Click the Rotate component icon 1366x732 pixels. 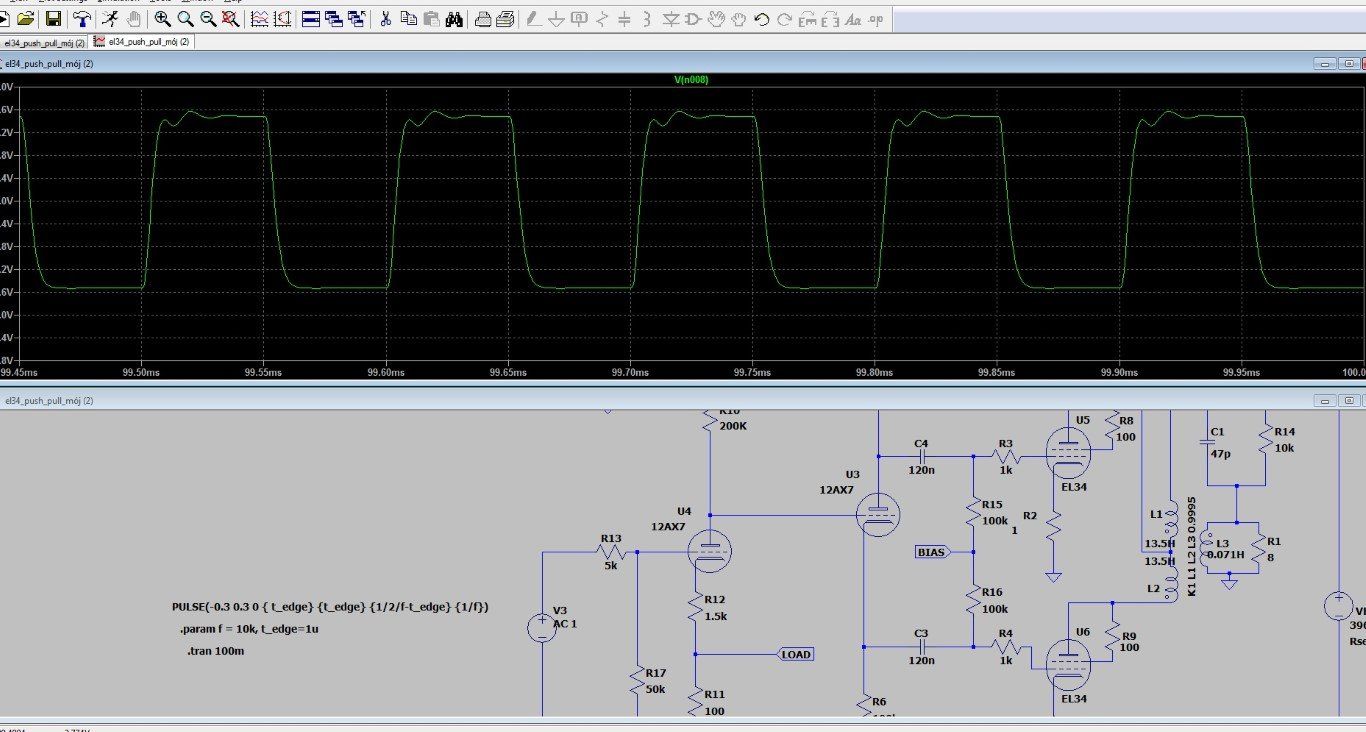pyautogui.click(x=807, y=19)
